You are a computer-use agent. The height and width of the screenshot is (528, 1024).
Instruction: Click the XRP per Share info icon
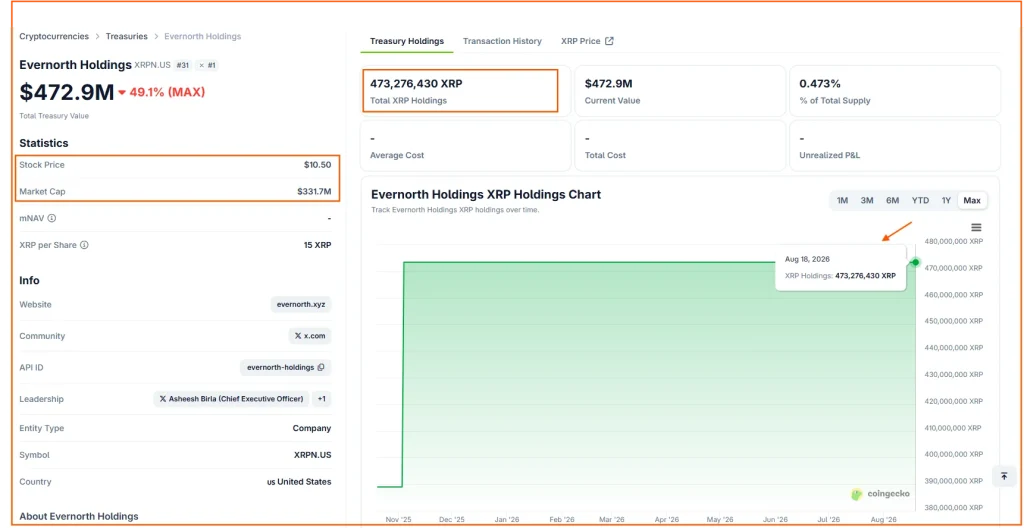(x=84, y=245)
